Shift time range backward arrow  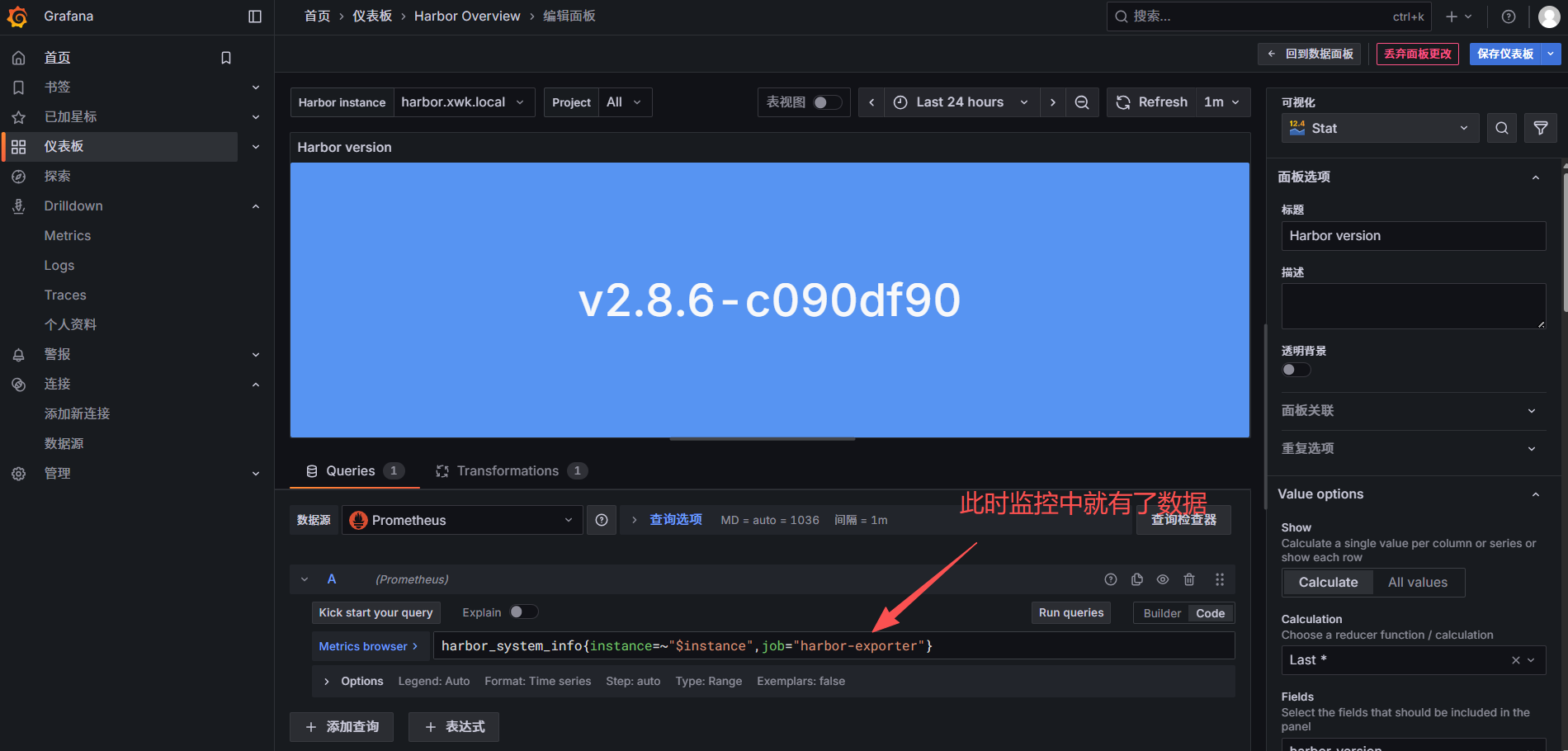coord(871,102)
